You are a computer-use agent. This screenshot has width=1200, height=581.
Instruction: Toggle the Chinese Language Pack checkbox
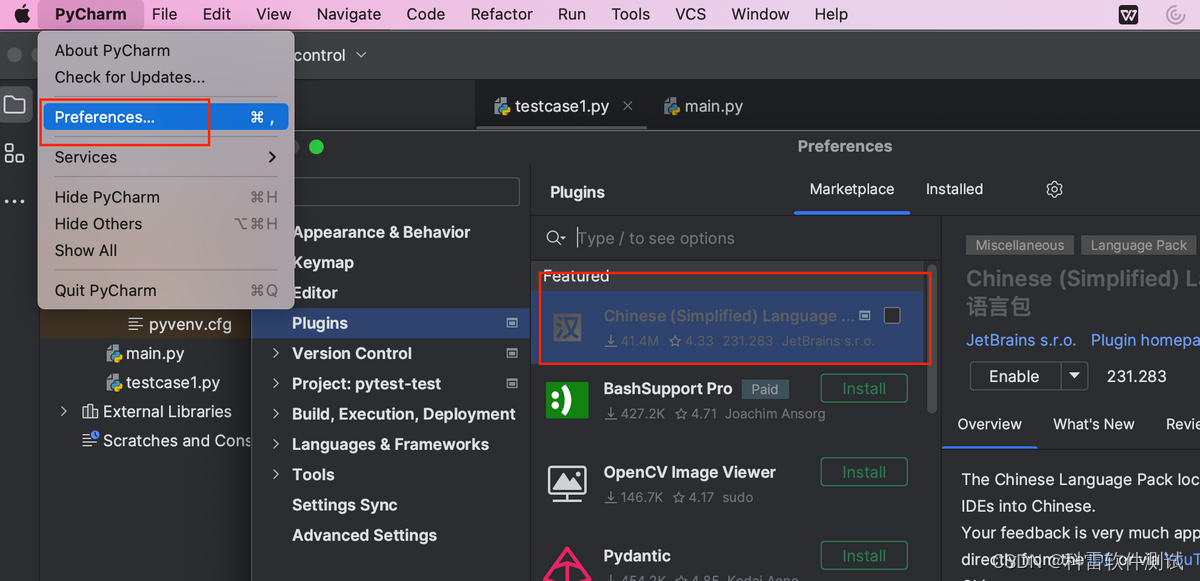(x=892, y=315)
